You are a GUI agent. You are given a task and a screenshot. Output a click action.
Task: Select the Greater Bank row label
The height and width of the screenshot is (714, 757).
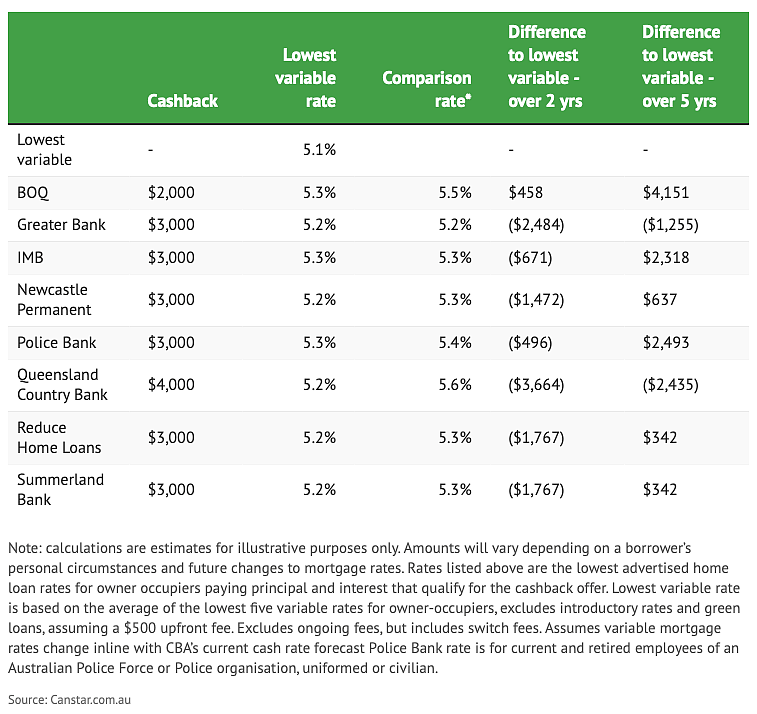[x=61, y=224]
